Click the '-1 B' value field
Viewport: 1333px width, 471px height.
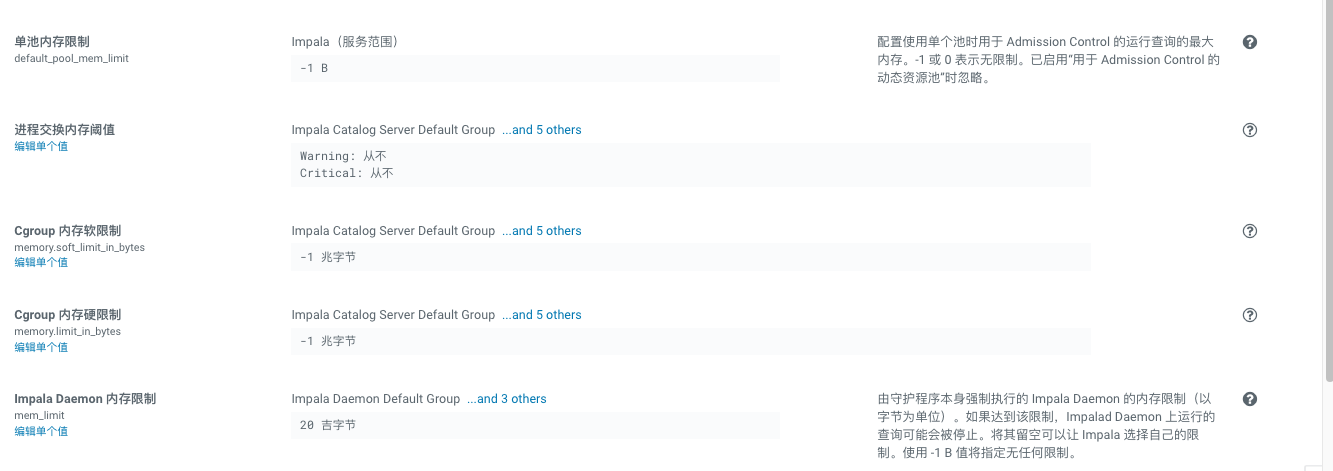pyautogui.click(x=535, y=68)
